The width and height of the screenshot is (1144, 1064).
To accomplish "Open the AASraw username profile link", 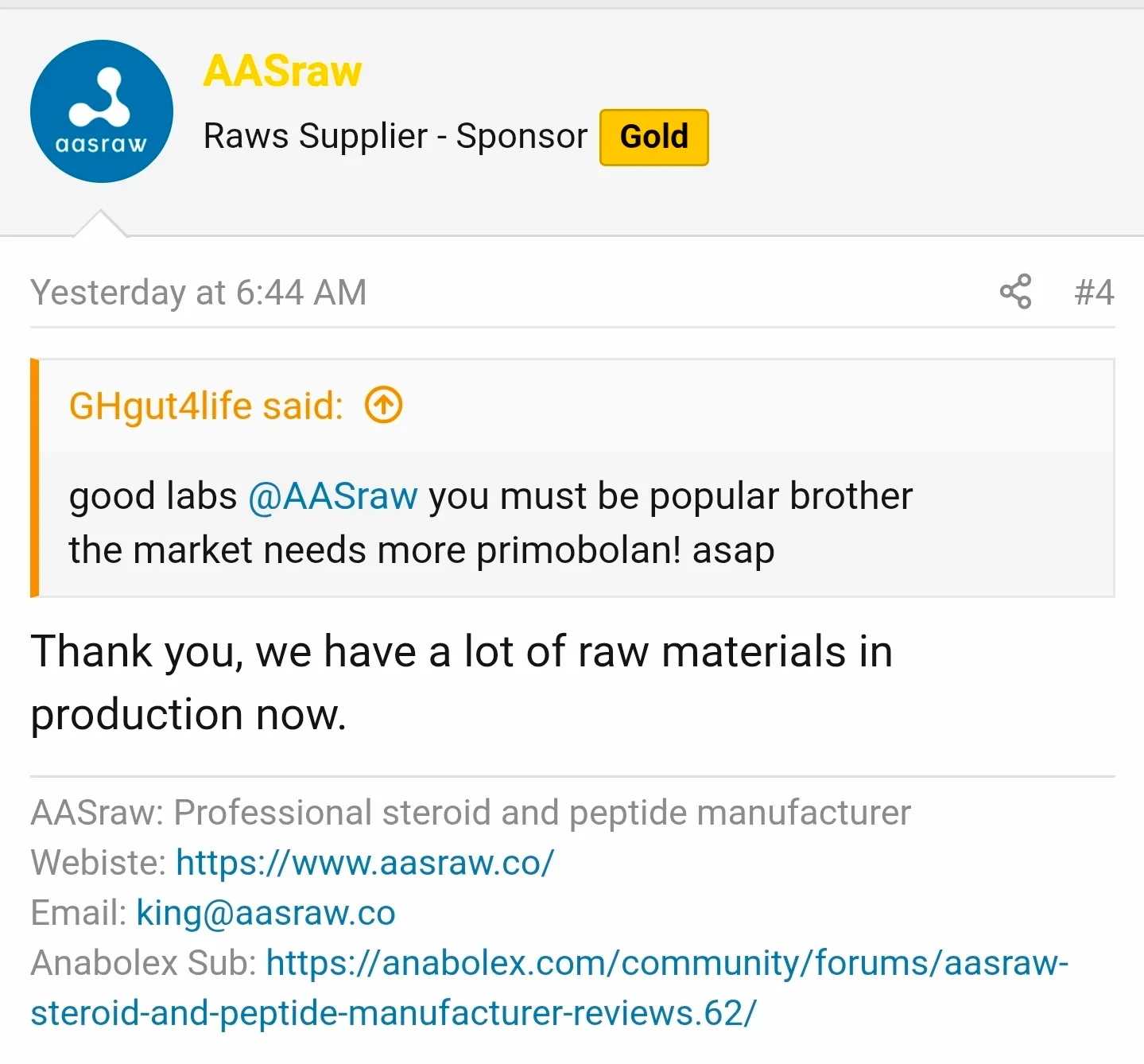I will [x=282, y=72].
